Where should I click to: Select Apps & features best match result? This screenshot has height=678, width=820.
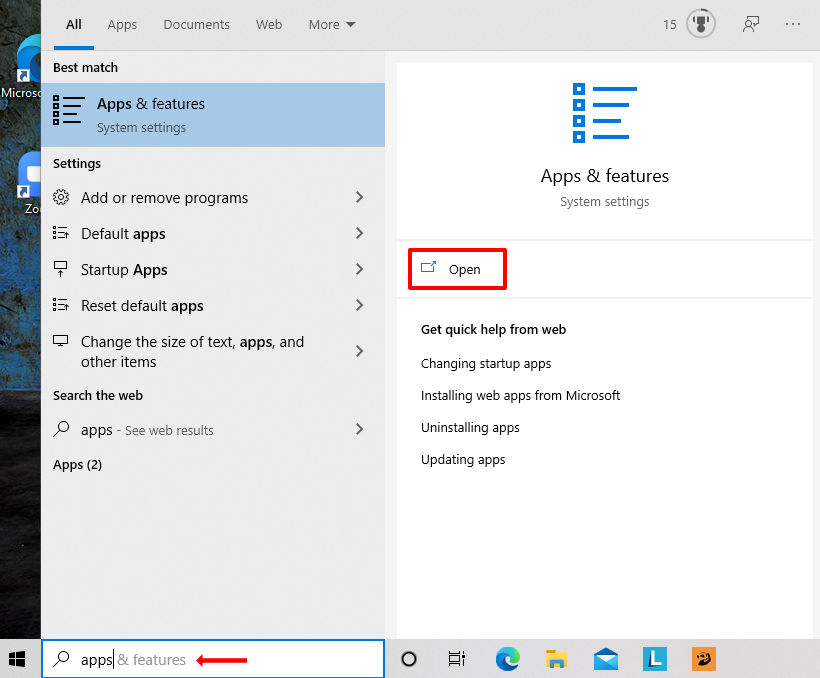pyautogui.click(x=213, y=115)
